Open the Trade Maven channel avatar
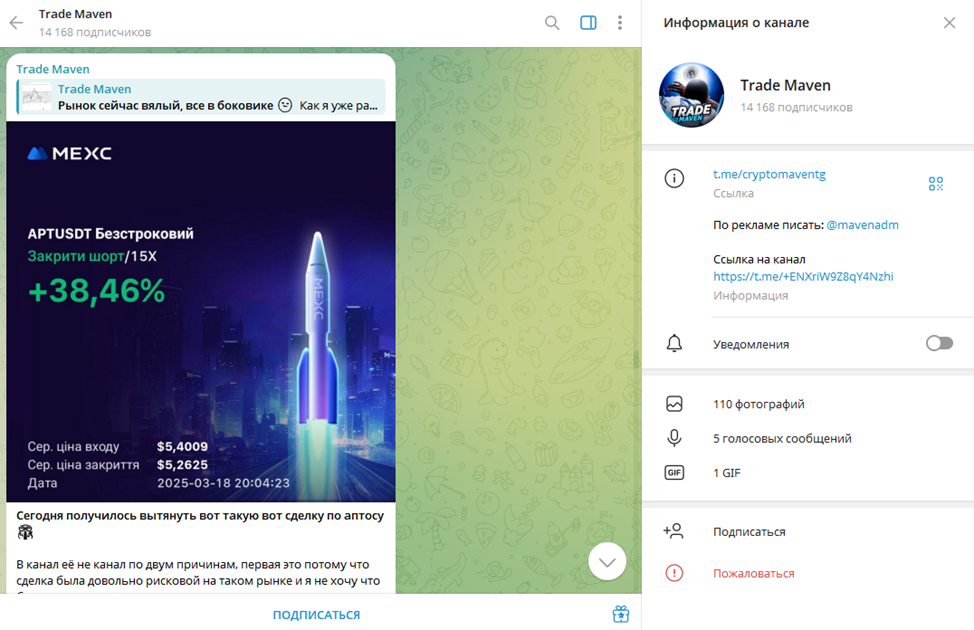Screen dimensions: 974x630 pyautogui.click(x=691, y=95)
